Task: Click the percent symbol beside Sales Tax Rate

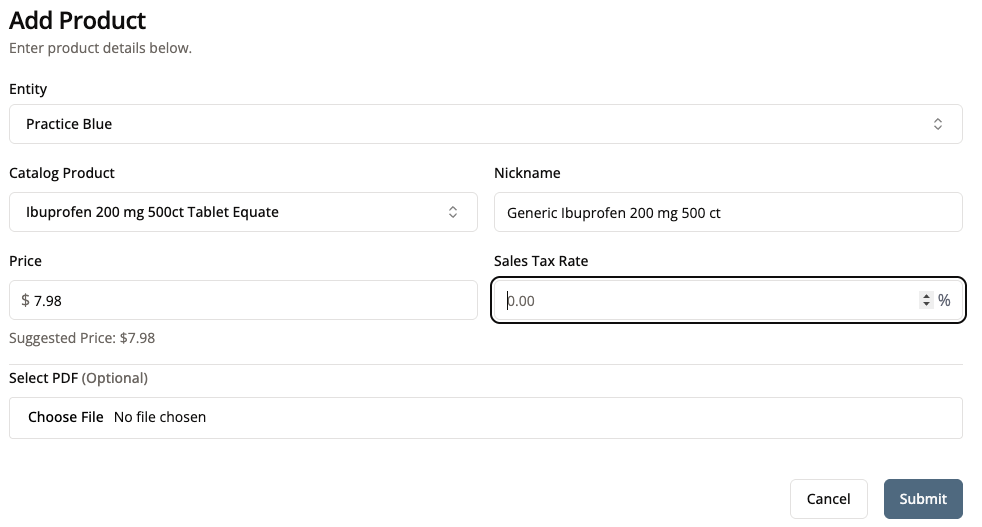Action: click(944, 300)
